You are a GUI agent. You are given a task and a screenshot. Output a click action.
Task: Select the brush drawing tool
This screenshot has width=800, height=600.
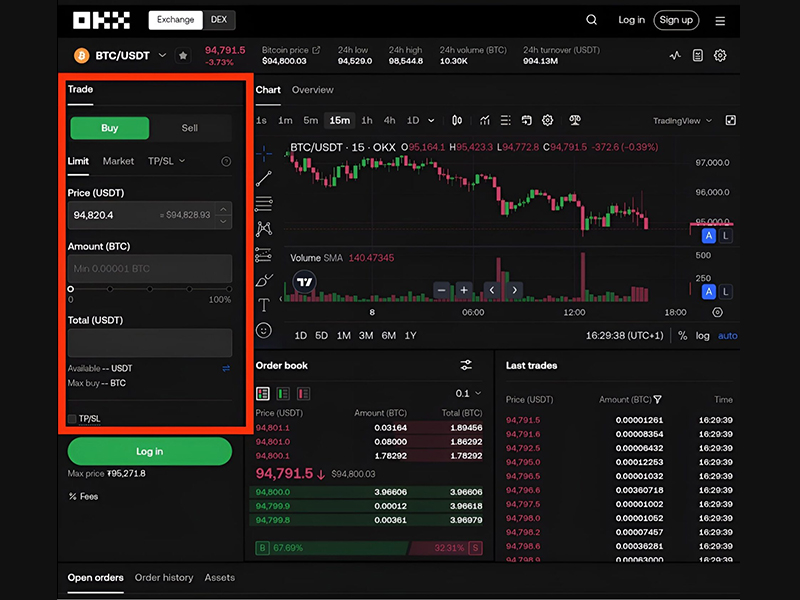264,280
